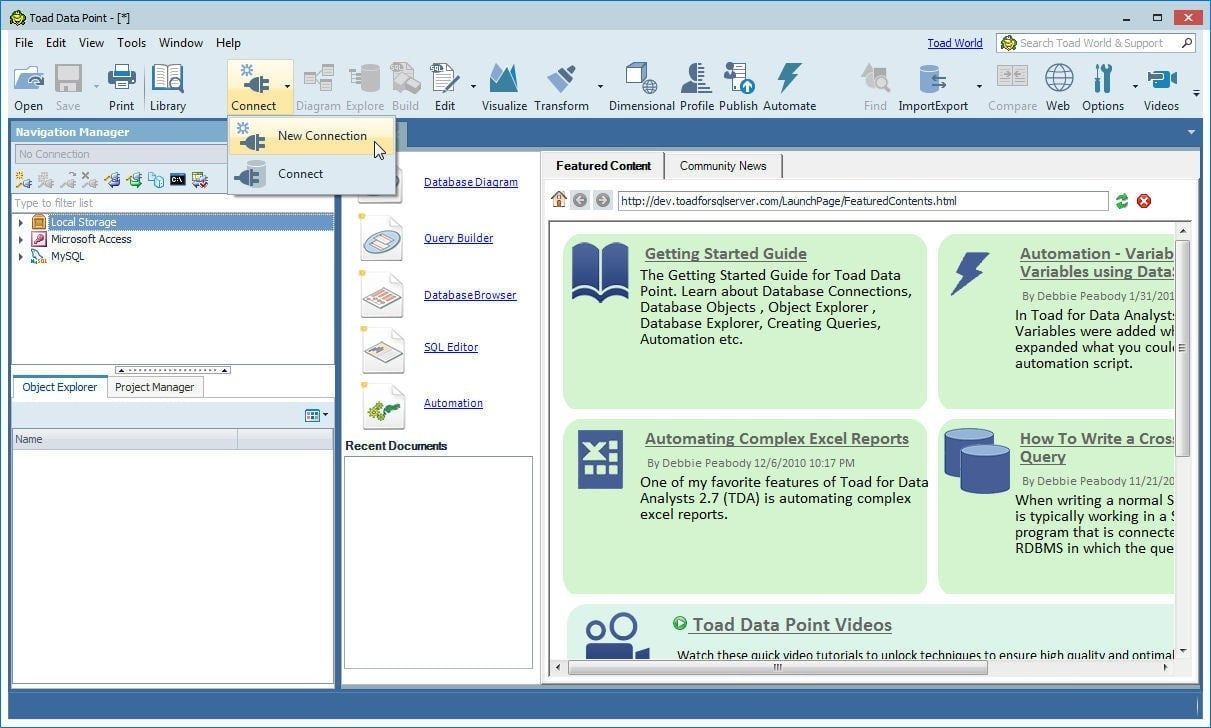Click the copy databases icon in Navigation Manager
Viewport: 1211px width, 728px height.
coord(155,180)
